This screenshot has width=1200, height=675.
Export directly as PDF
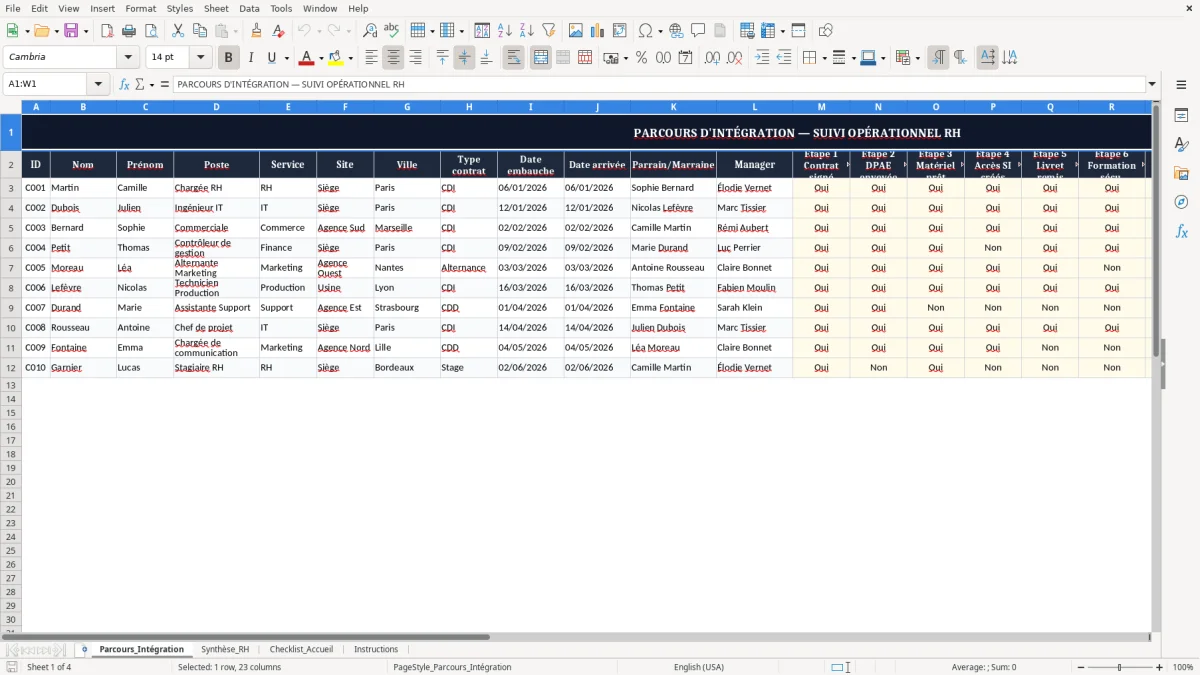coord(107,31)
